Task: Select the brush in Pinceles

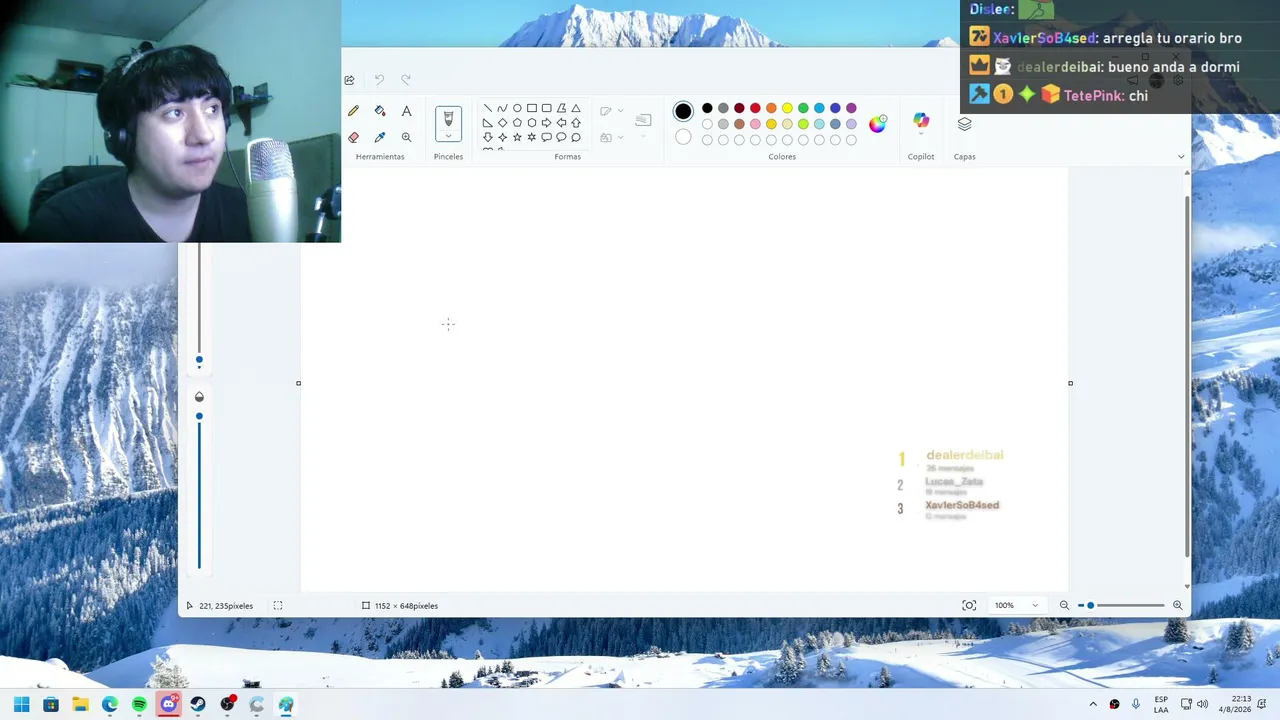Action: coord(448,118)
